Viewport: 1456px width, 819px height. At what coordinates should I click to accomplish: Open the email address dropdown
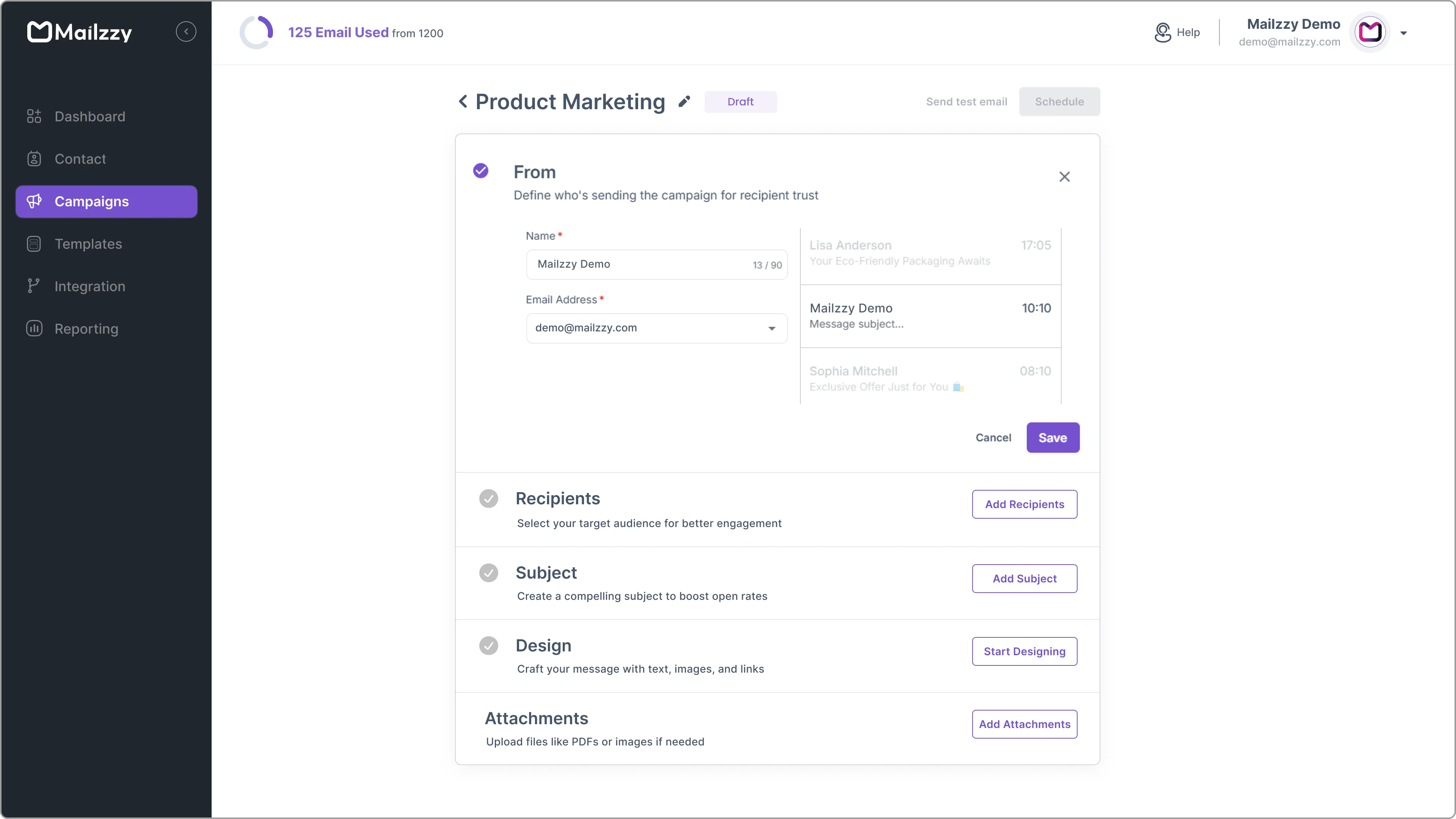point(771,328)
